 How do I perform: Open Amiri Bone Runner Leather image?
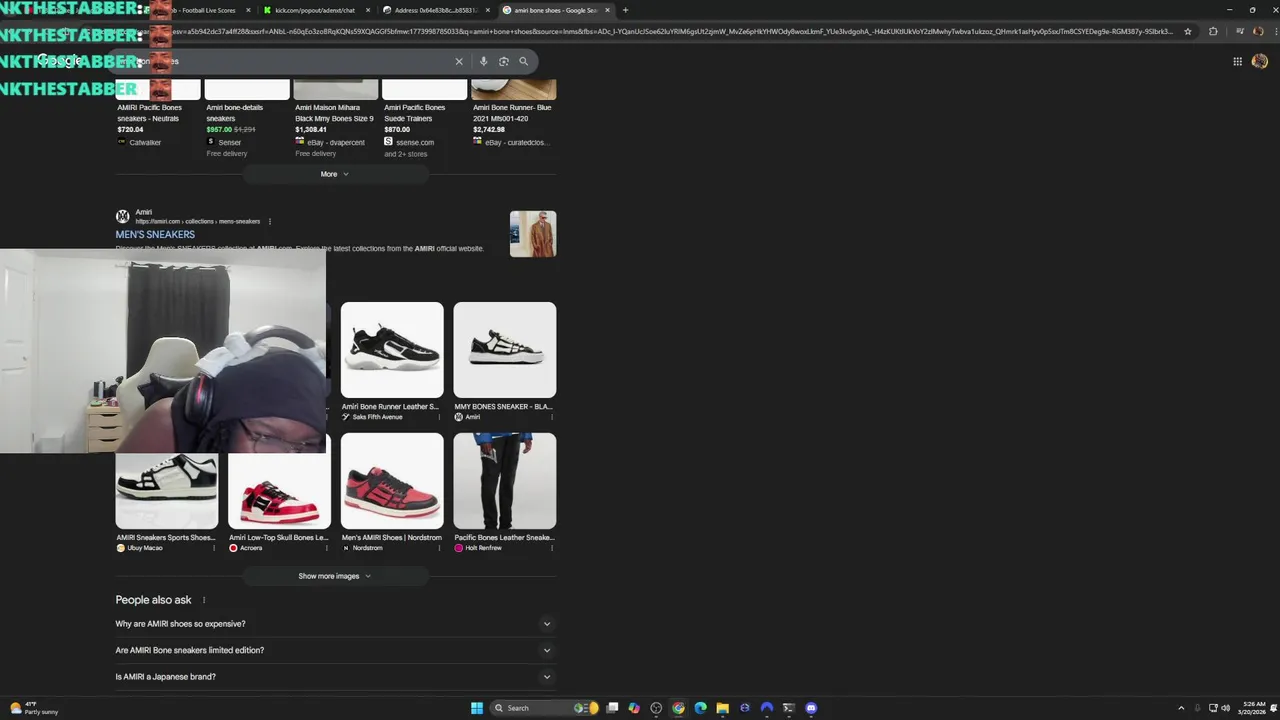click(x=392, y=350)
